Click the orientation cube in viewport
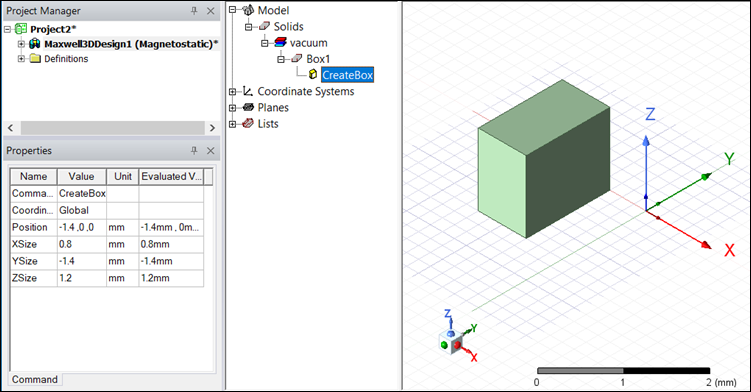751x392 pixels. pyautogui.click(x=451, y=342)
